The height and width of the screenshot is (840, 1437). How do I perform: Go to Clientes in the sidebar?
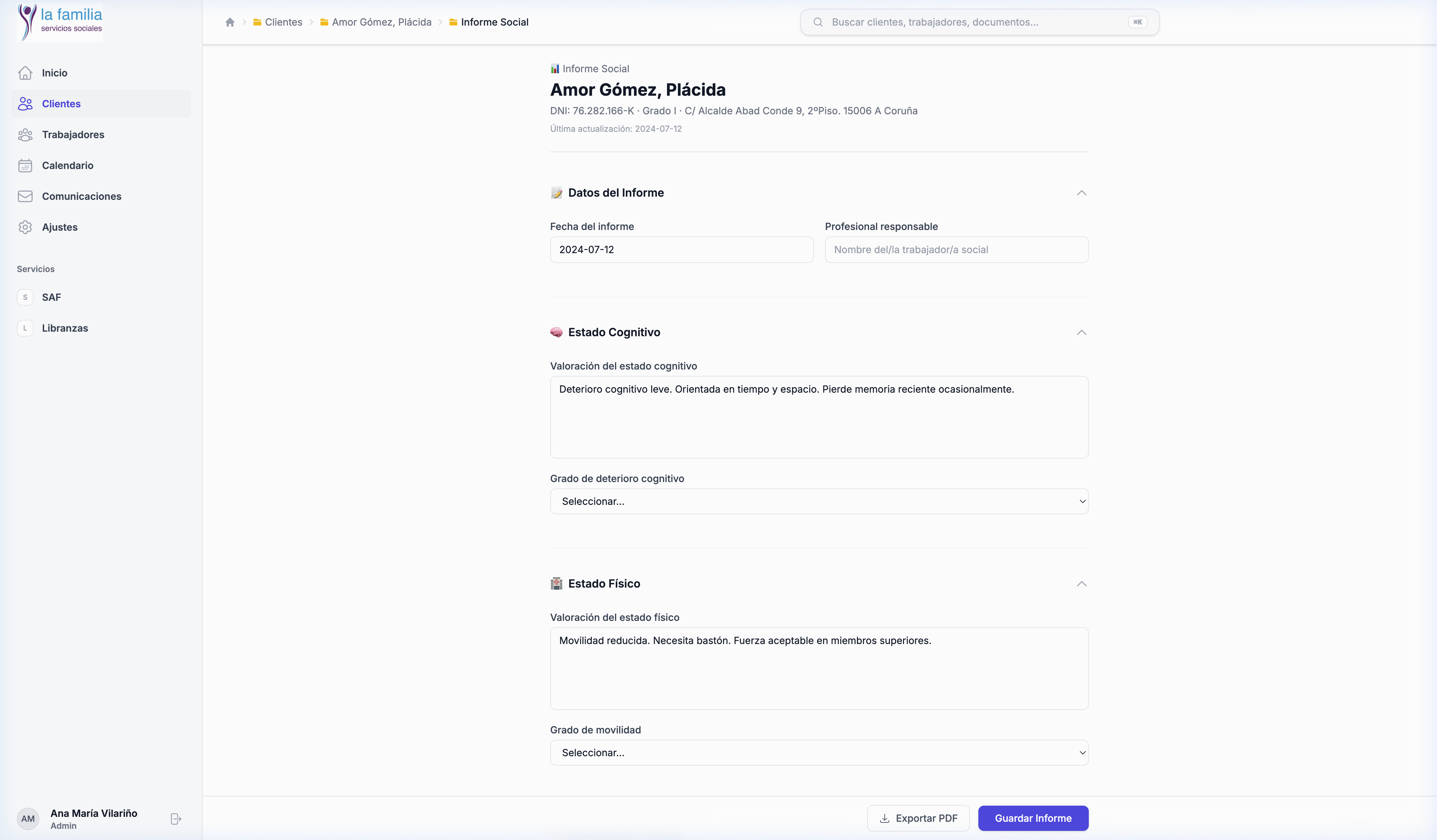(x=61, y=104)
